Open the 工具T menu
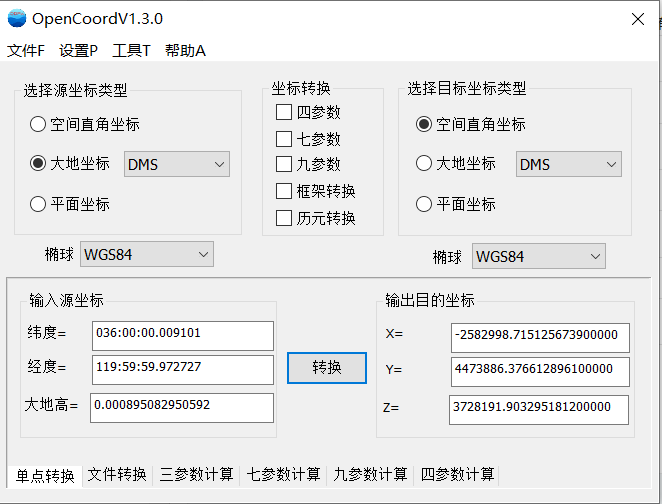Viewport: 662px width, 504px height. coord(131,50)
